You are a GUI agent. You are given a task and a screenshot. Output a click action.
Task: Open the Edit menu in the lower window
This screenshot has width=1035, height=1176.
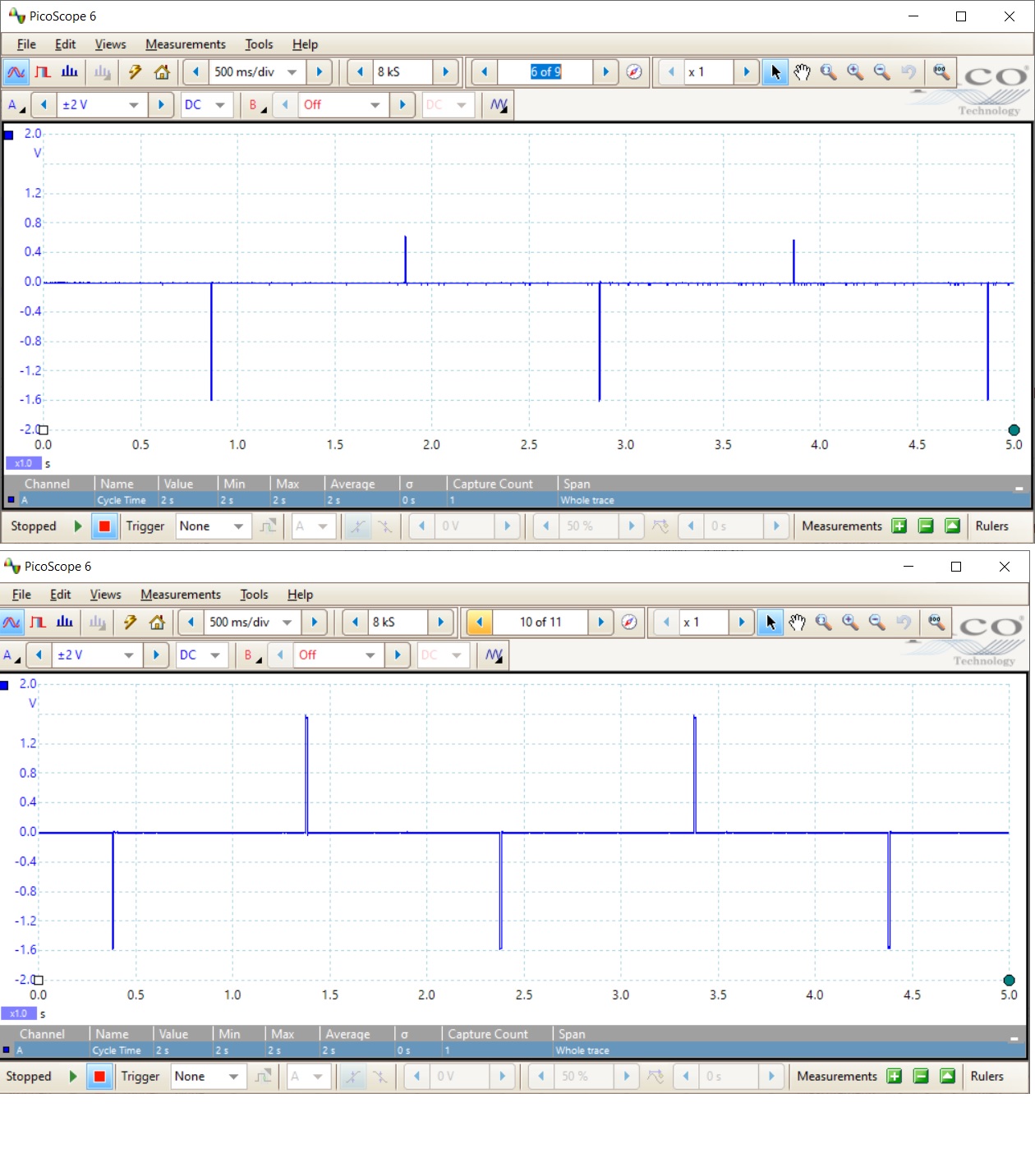[x=60, y=595]
